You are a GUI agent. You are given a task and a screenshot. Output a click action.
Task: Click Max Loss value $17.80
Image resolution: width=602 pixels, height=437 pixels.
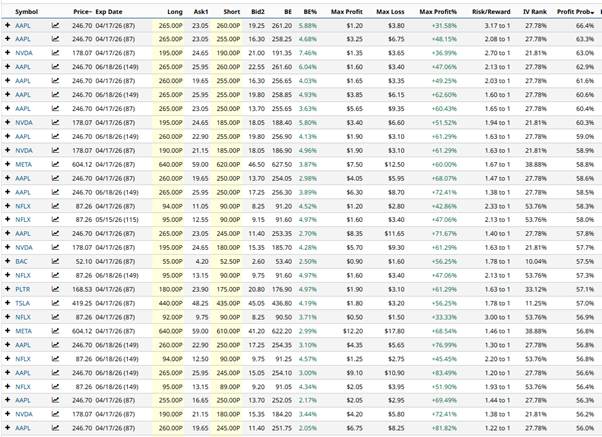coord(394,331)
